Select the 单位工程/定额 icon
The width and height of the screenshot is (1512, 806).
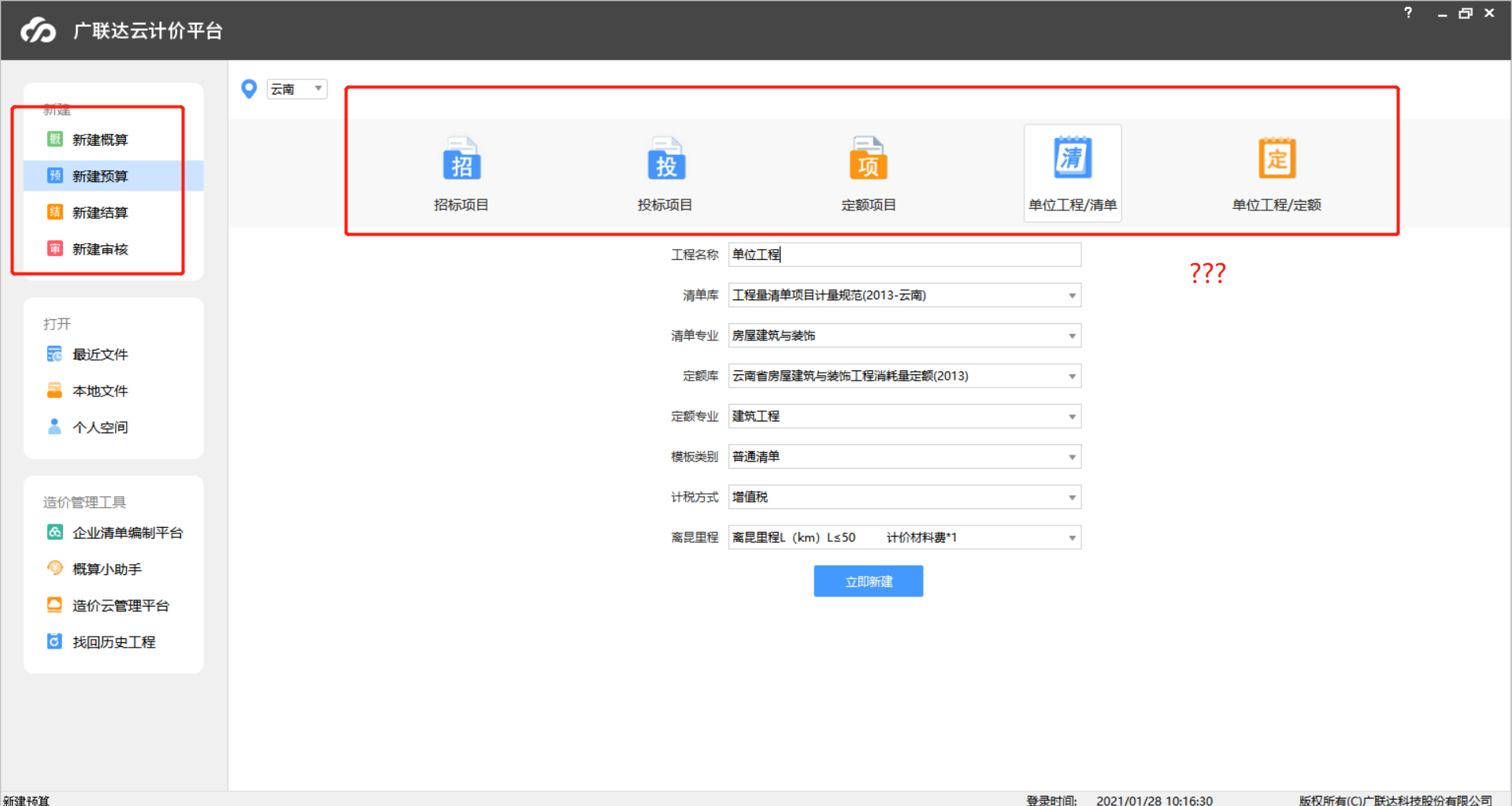[x=1277, y=158]
